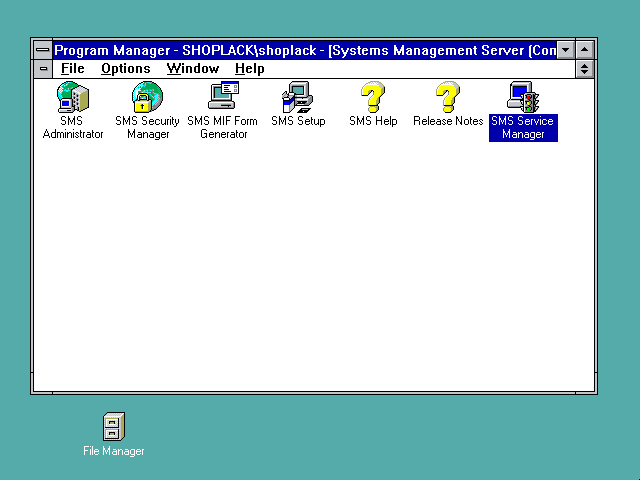Select the SMS Service Manager traffic light icon
The height and width of the screenshot is (480, 640).
[x=523, y=97]
